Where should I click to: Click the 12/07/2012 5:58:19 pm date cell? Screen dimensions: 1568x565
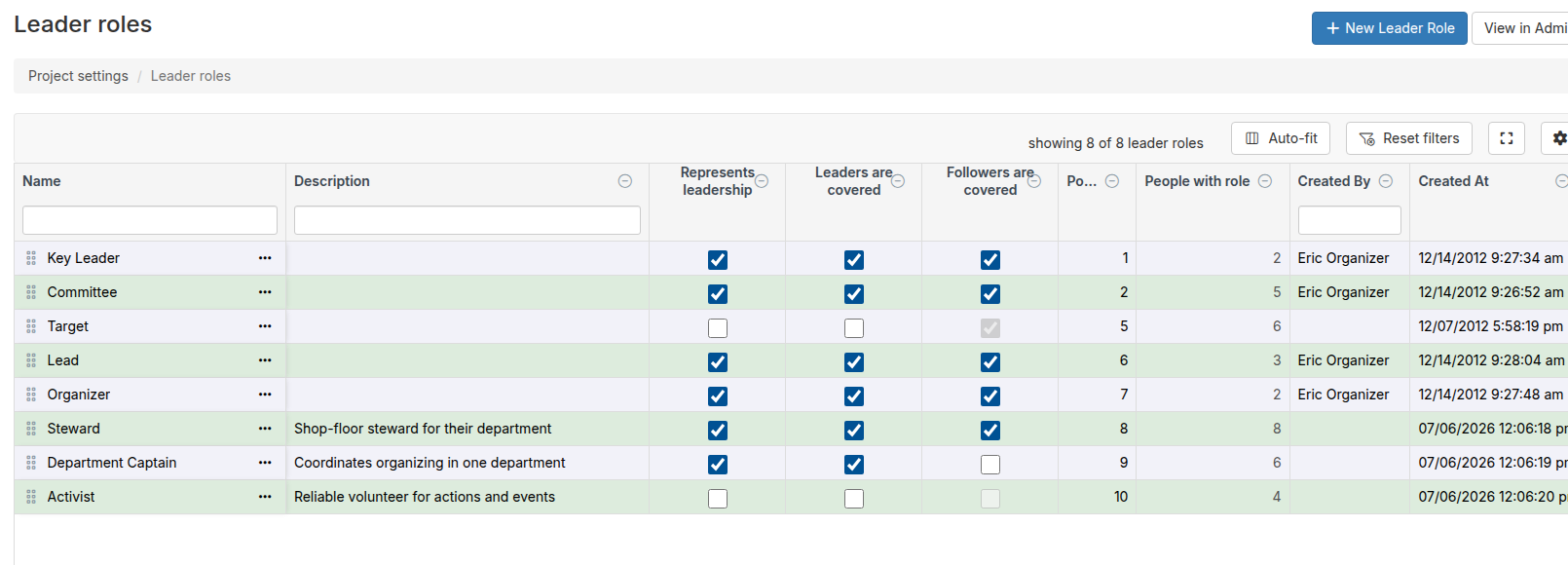pyautogui.click(x=1490, y=326)
